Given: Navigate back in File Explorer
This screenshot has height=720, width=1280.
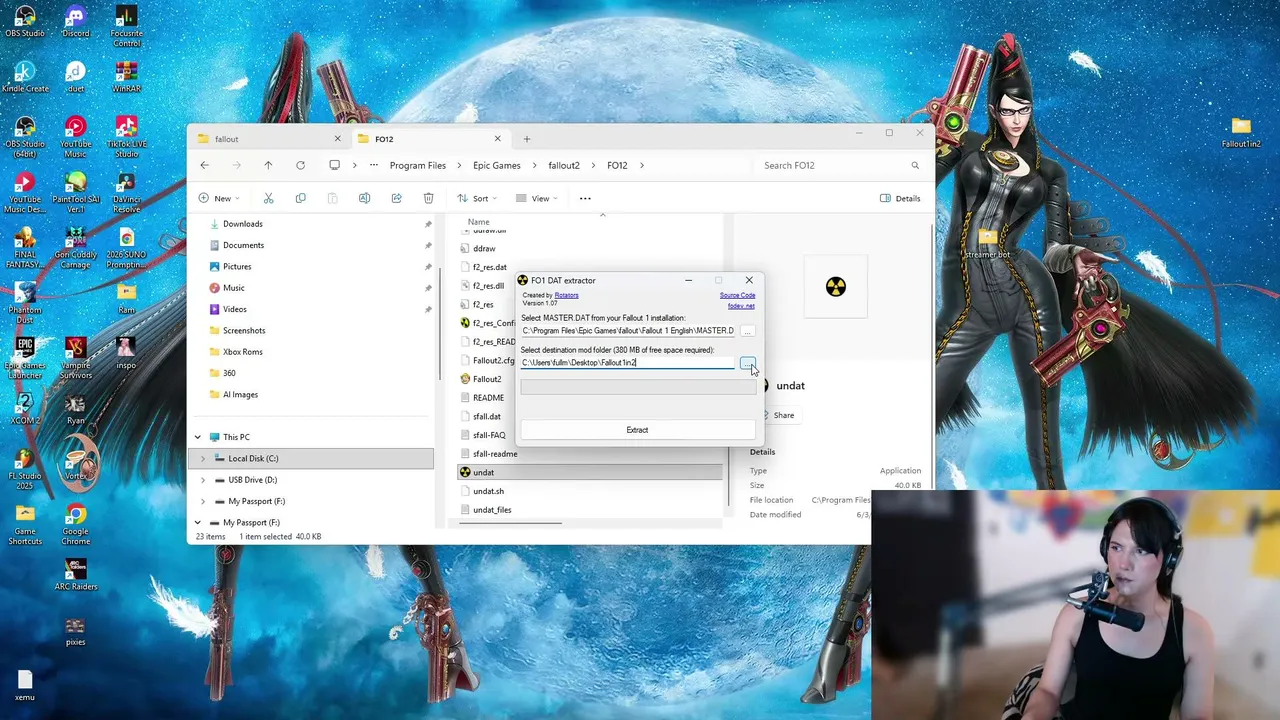Looking at the screenshot, I should click(205, 165).
